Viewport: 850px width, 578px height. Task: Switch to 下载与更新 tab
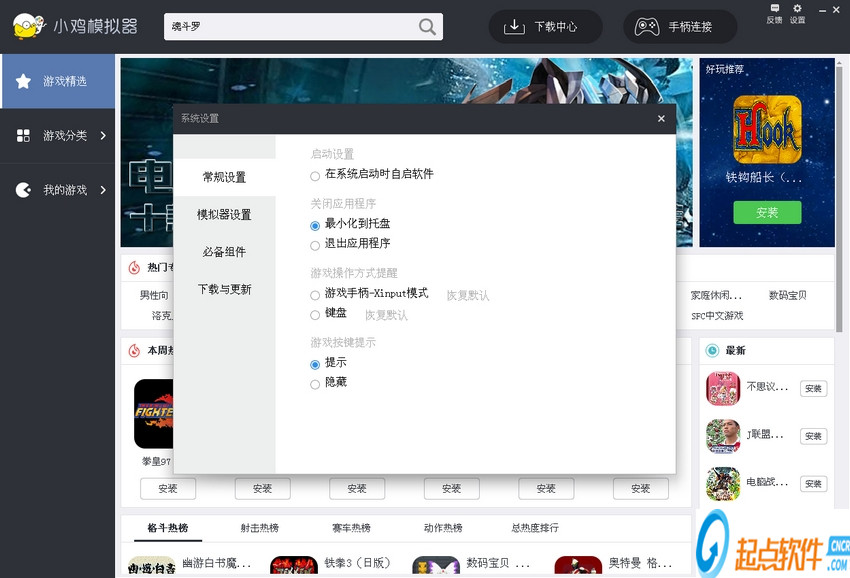[224, 290]
